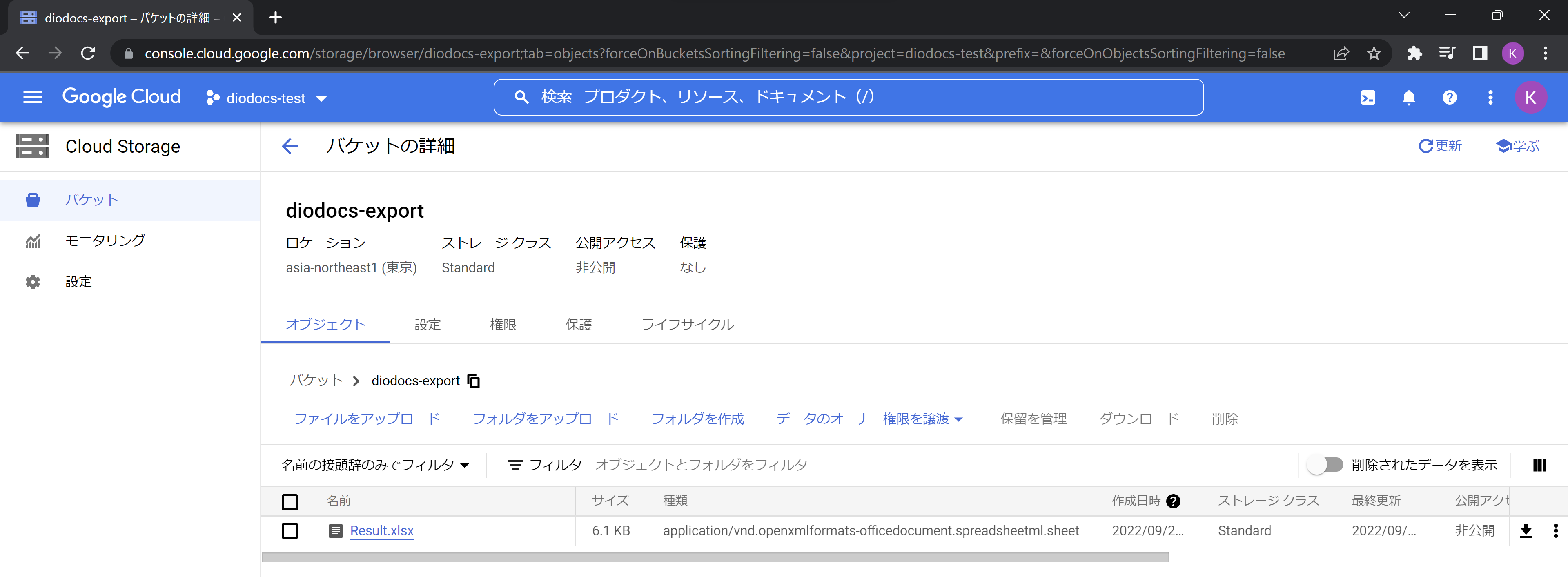Check the Result.xlsx row checkbox
This screenshot has width=1568, height=577.
click(290, 531)
